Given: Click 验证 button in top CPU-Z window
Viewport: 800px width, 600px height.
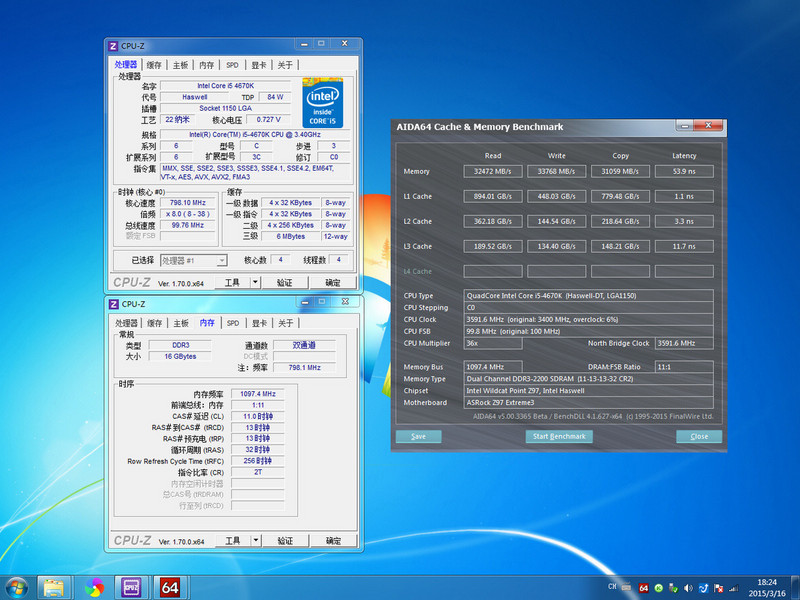Looking at the screenshot, I should click(x=284, y=283).
